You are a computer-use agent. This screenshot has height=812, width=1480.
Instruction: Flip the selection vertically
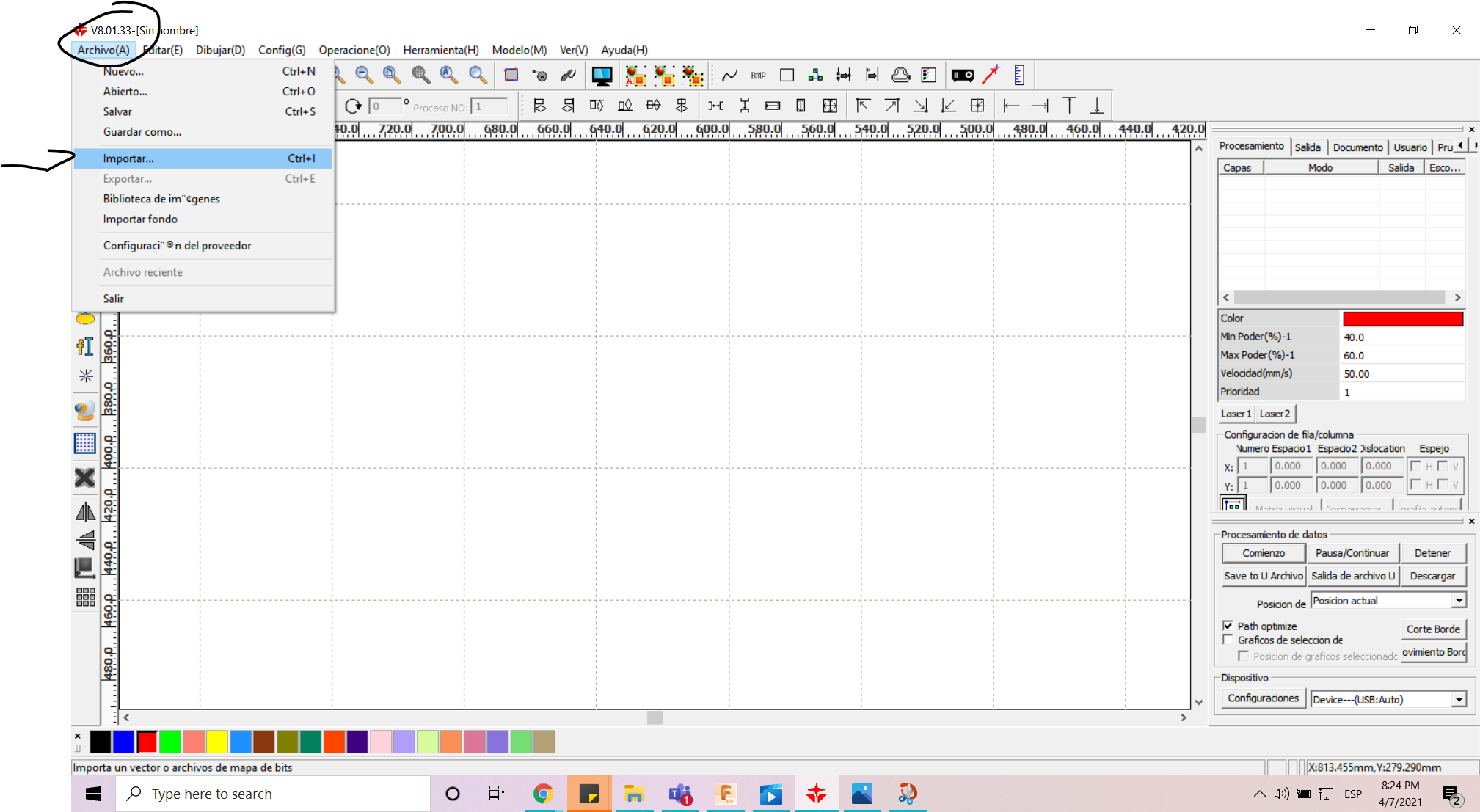pos(85,541)
